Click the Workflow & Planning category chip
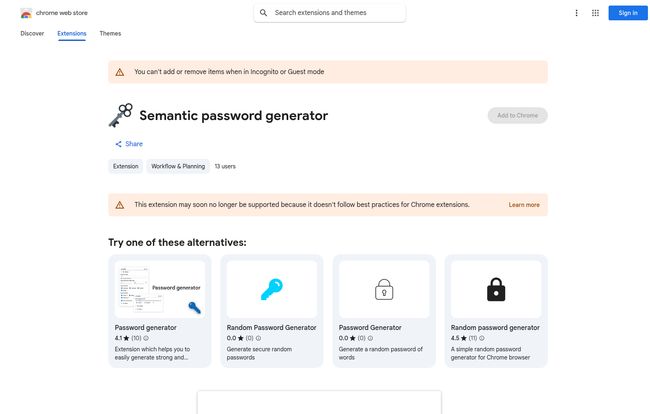650x414 pixels. pyautogui.click(x=177, y=166)
